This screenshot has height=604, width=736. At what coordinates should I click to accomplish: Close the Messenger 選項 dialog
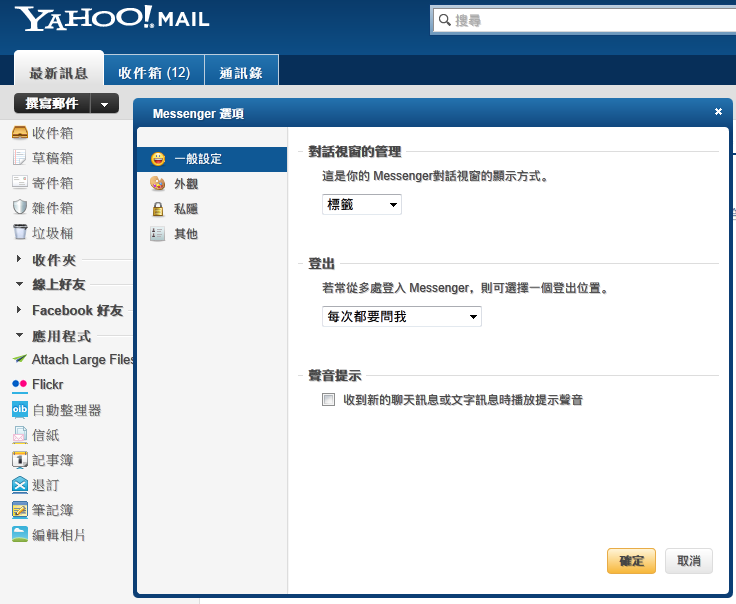coord(718,112)
